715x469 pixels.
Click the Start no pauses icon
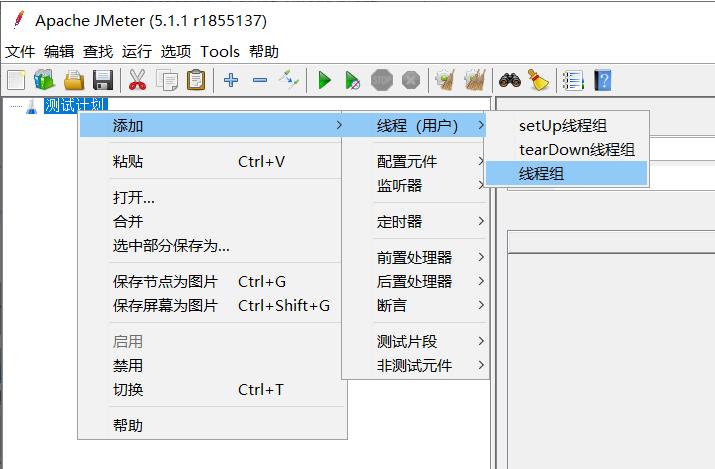353,81
